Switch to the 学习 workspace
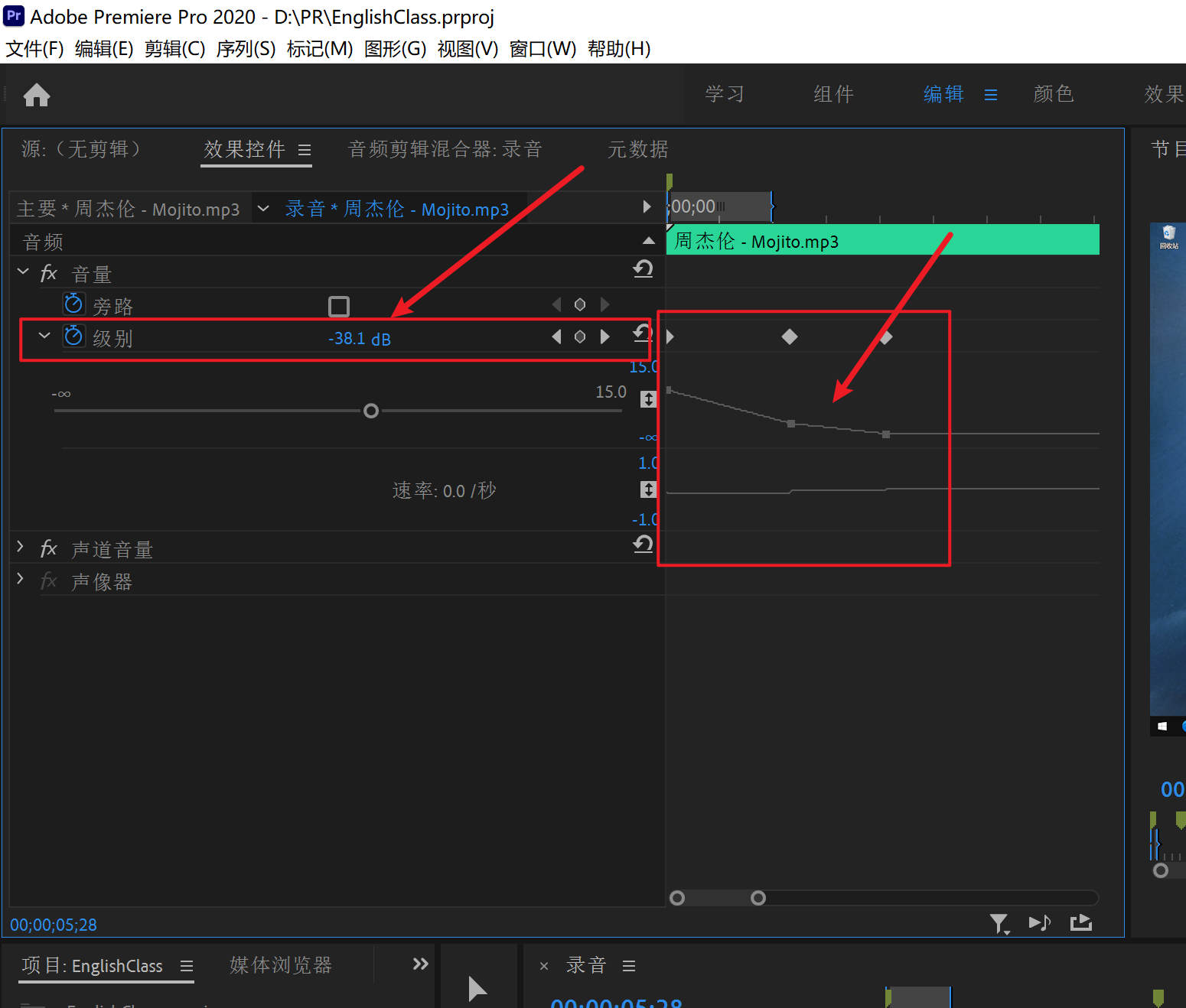 725,94
